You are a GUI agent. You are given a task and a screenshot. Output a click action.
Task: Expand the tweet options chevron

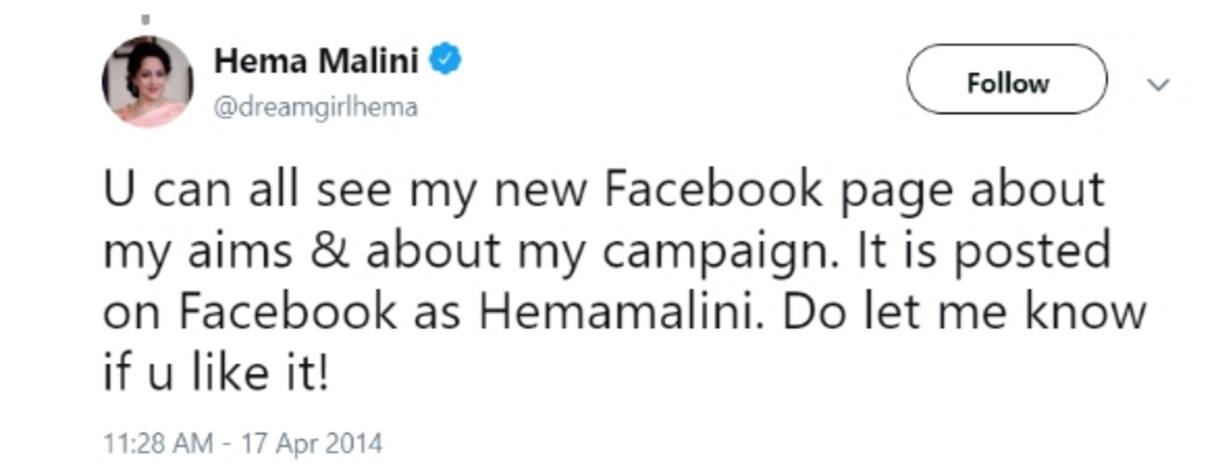1158,85
